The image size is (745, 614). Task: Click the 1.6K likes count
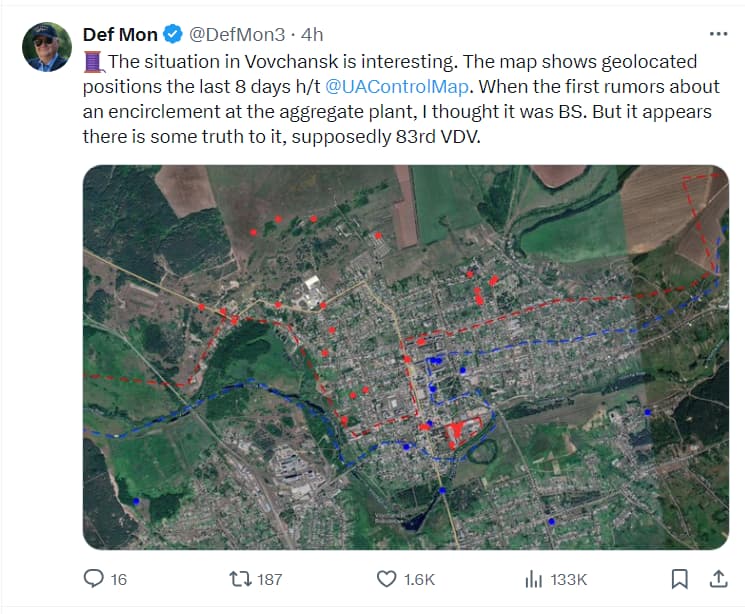[419, 579]
